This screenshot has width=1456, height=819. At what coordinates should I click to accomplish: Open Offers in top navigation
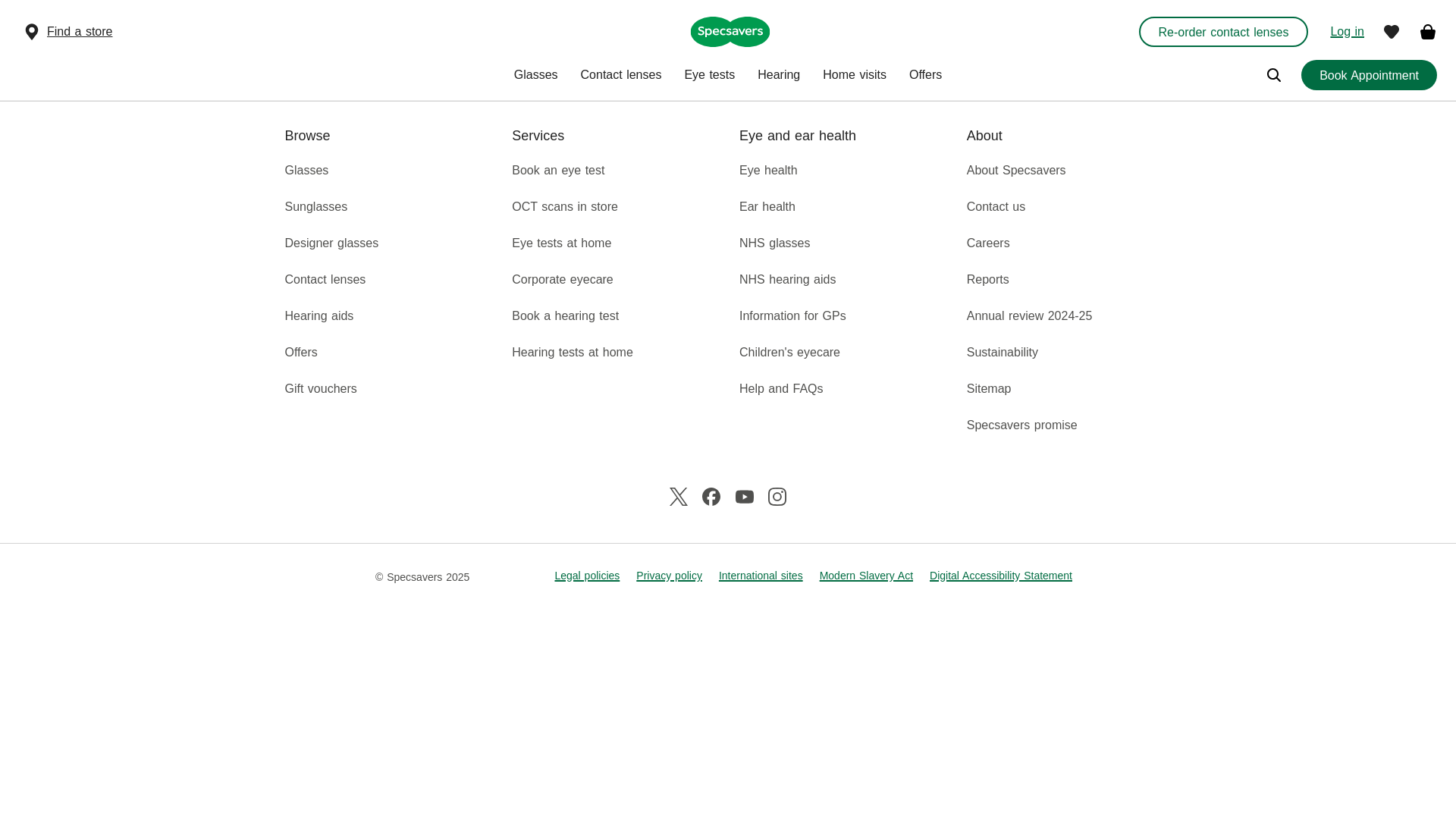coord(925,75)
